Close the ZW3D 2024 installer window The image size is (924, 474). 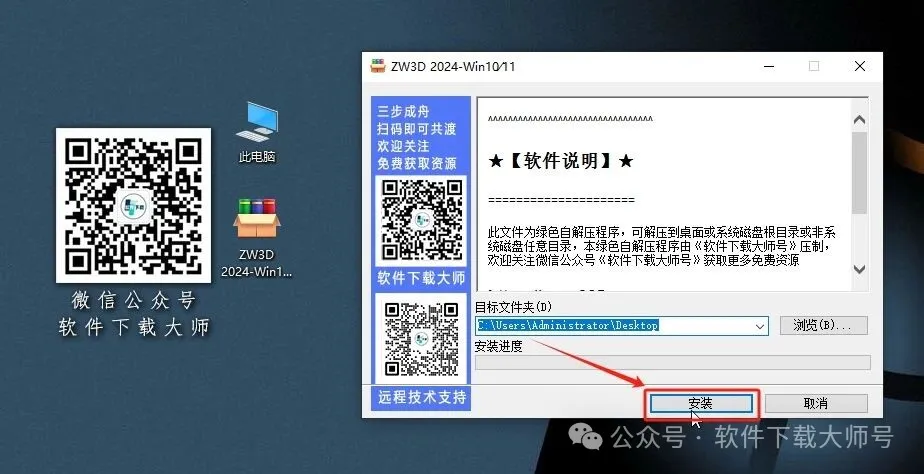click(x=860, y=67)
